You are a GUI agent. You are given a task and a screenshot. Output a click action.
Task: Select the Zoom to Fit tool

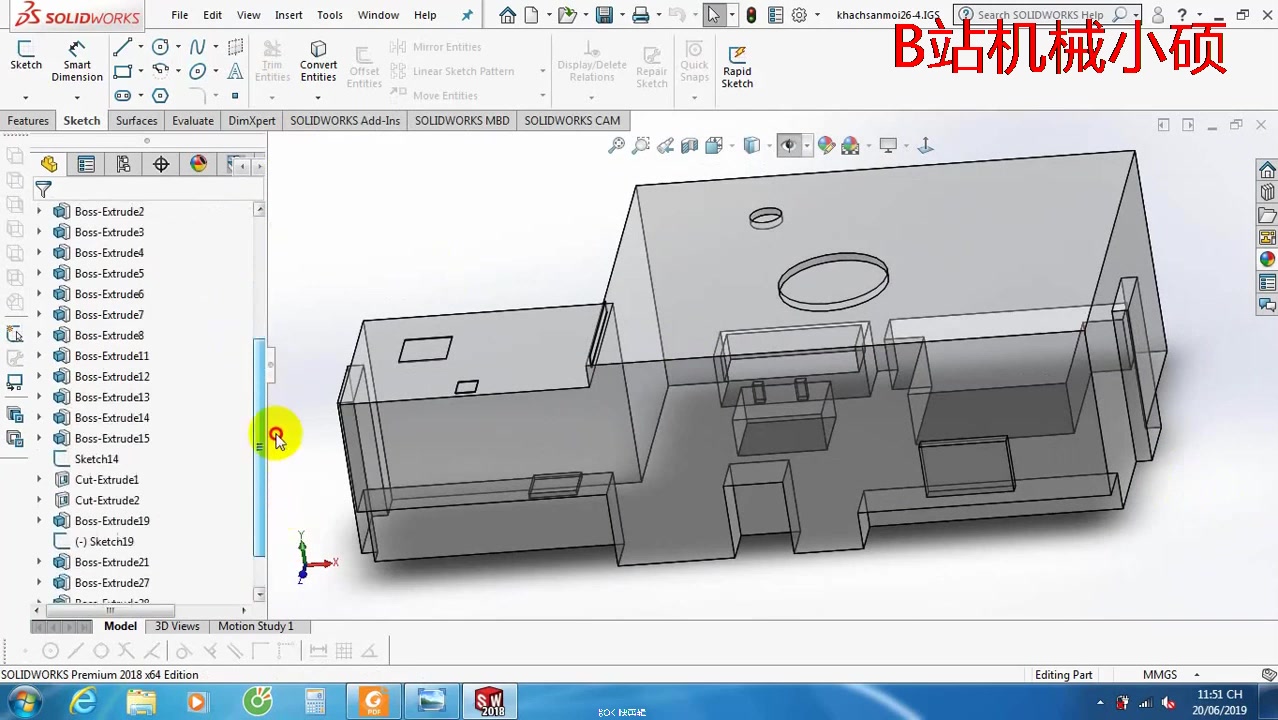click(x=616, y=145)
